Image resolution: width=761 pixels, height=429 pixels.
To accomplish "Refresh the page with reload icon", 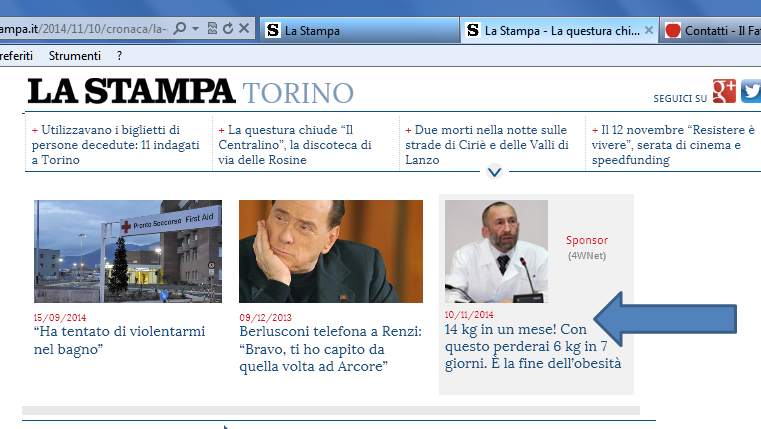I will pyautogui.click(x=228, y=30).
